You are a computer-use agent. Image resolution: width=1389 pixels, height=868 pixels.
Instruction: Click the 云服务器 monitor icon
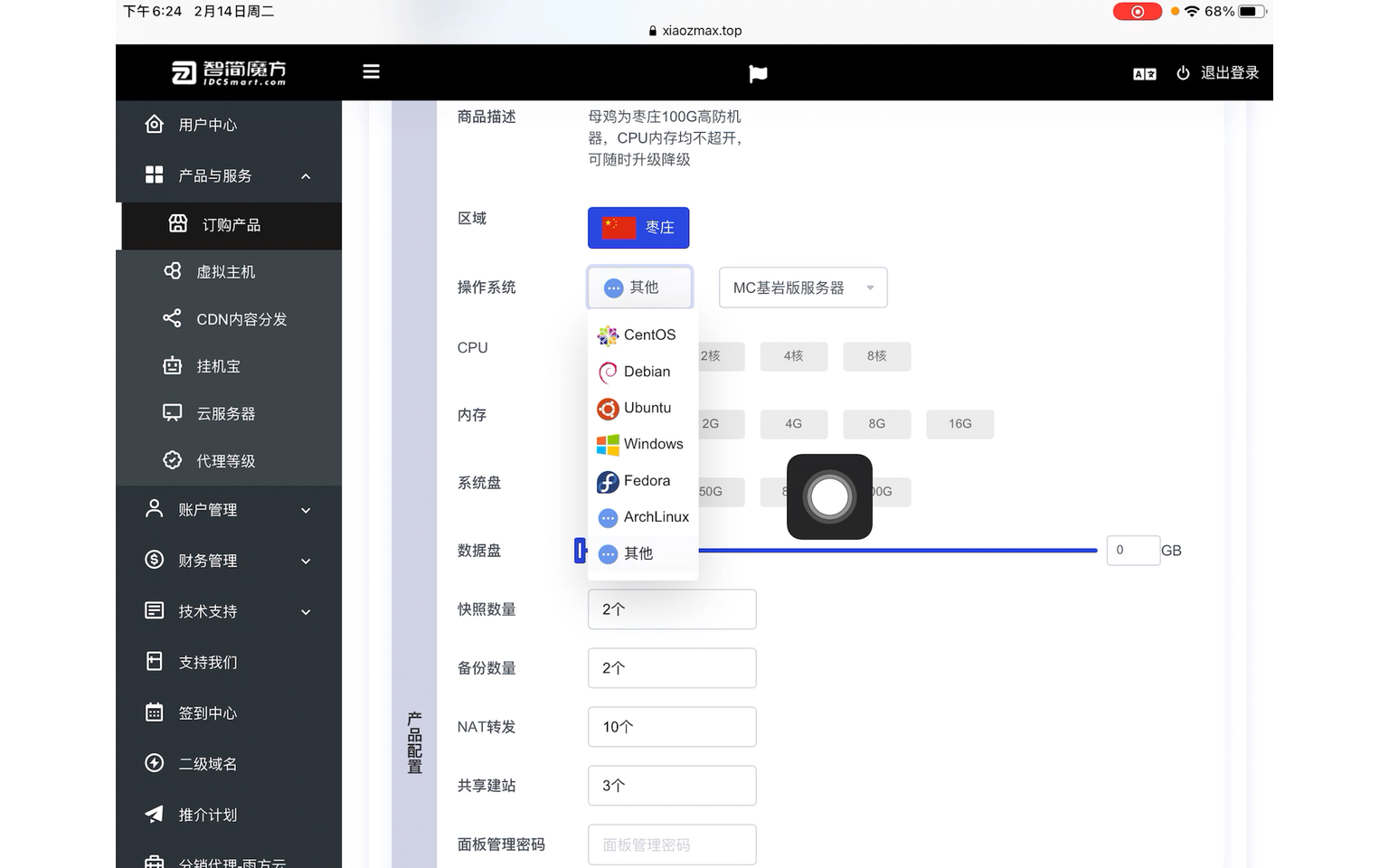172,413
